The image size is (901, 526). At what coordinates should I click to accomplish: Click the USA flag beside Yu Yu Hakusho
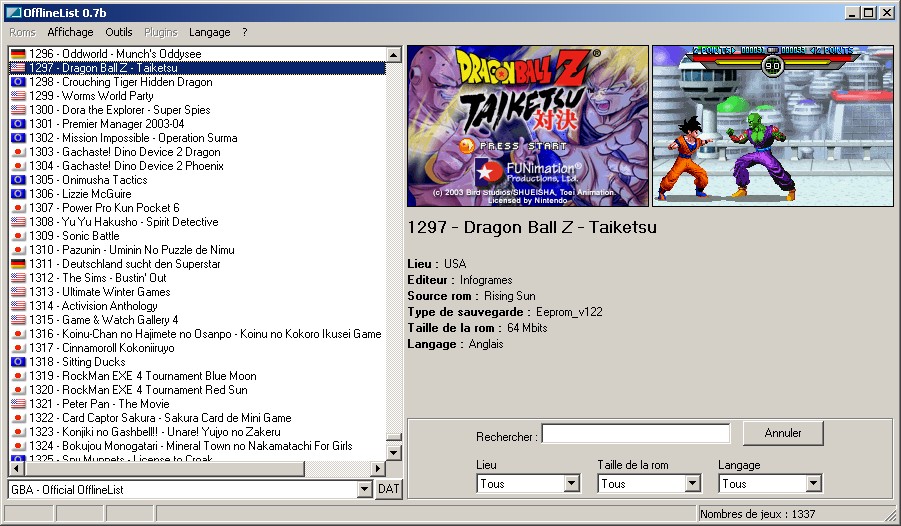coord(18,222)
